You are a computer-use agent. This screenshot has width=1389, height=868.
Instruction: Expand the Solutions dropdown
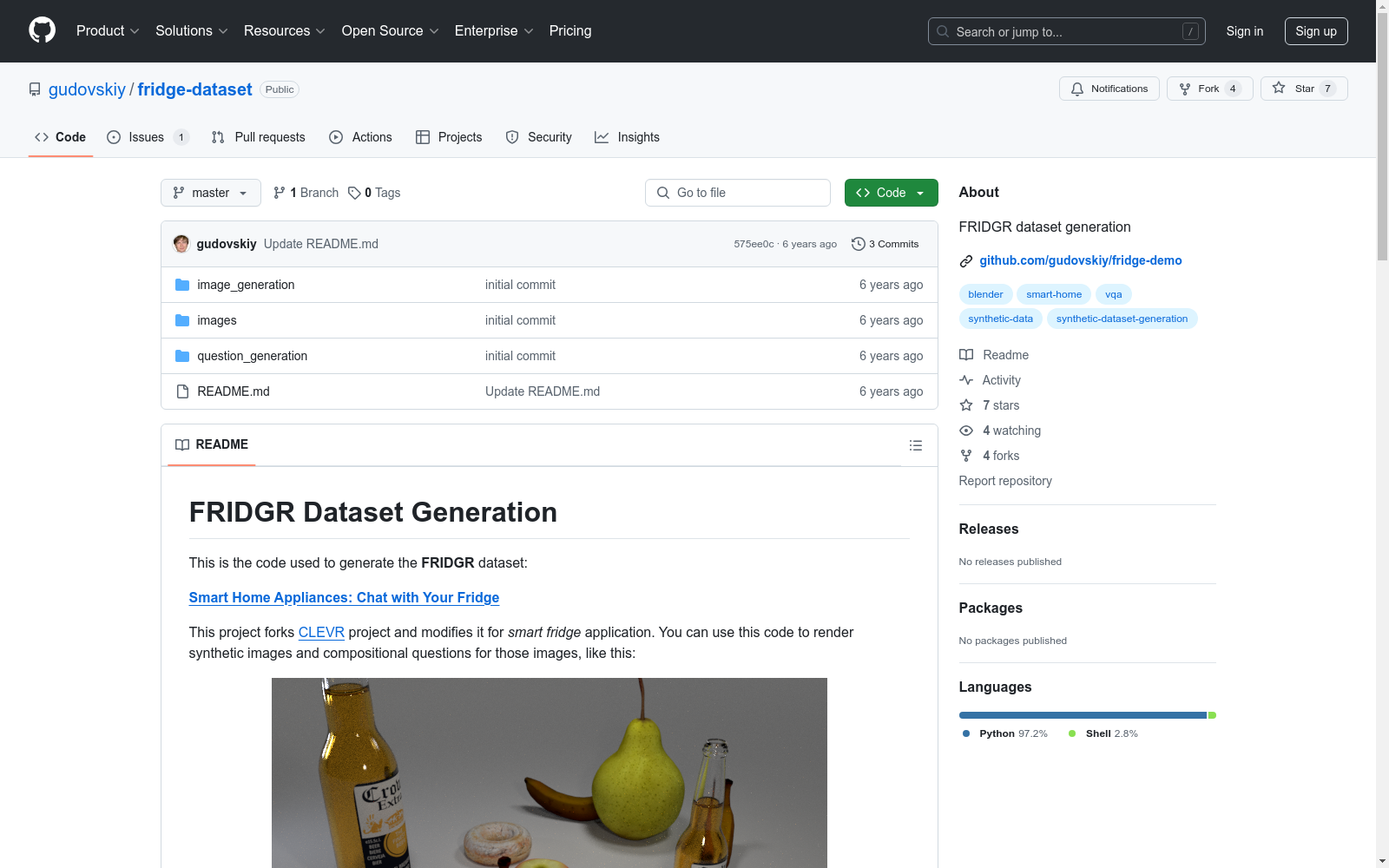(x=192, y=31)
